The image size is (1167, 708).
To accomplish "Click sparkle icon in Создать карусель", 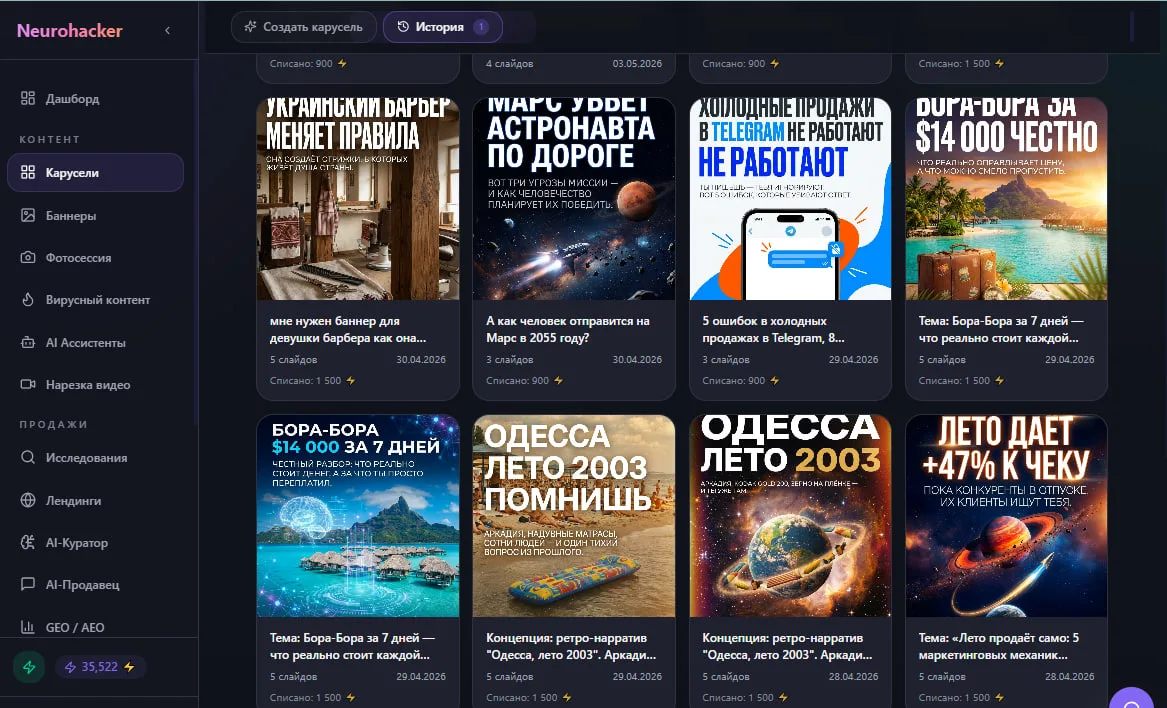I will (x=250, y=27).
